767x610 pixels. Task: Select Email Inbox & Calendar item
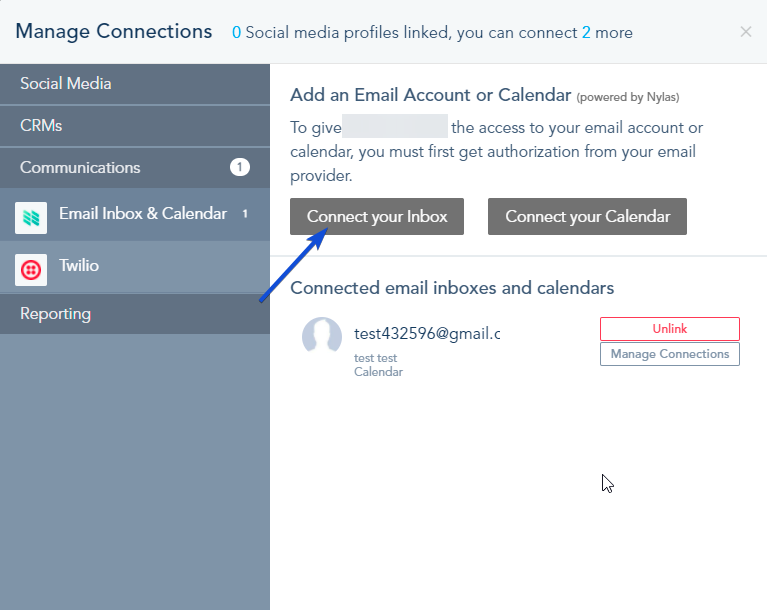pyautogui.click(x=135, y=214)
